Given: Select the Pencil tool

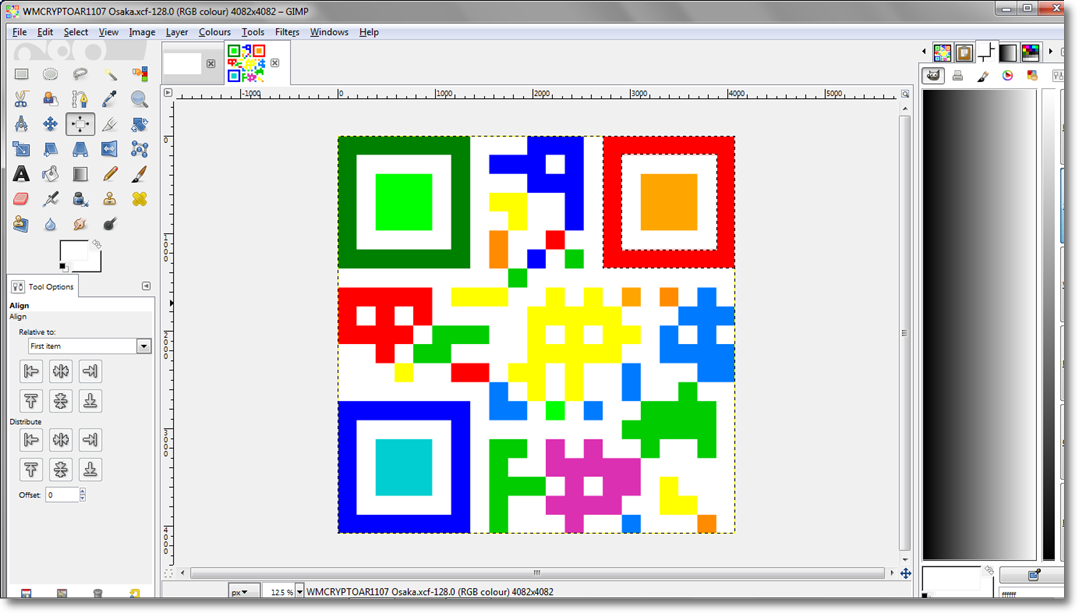Looking at the screenshot, I should click(110, 174).
